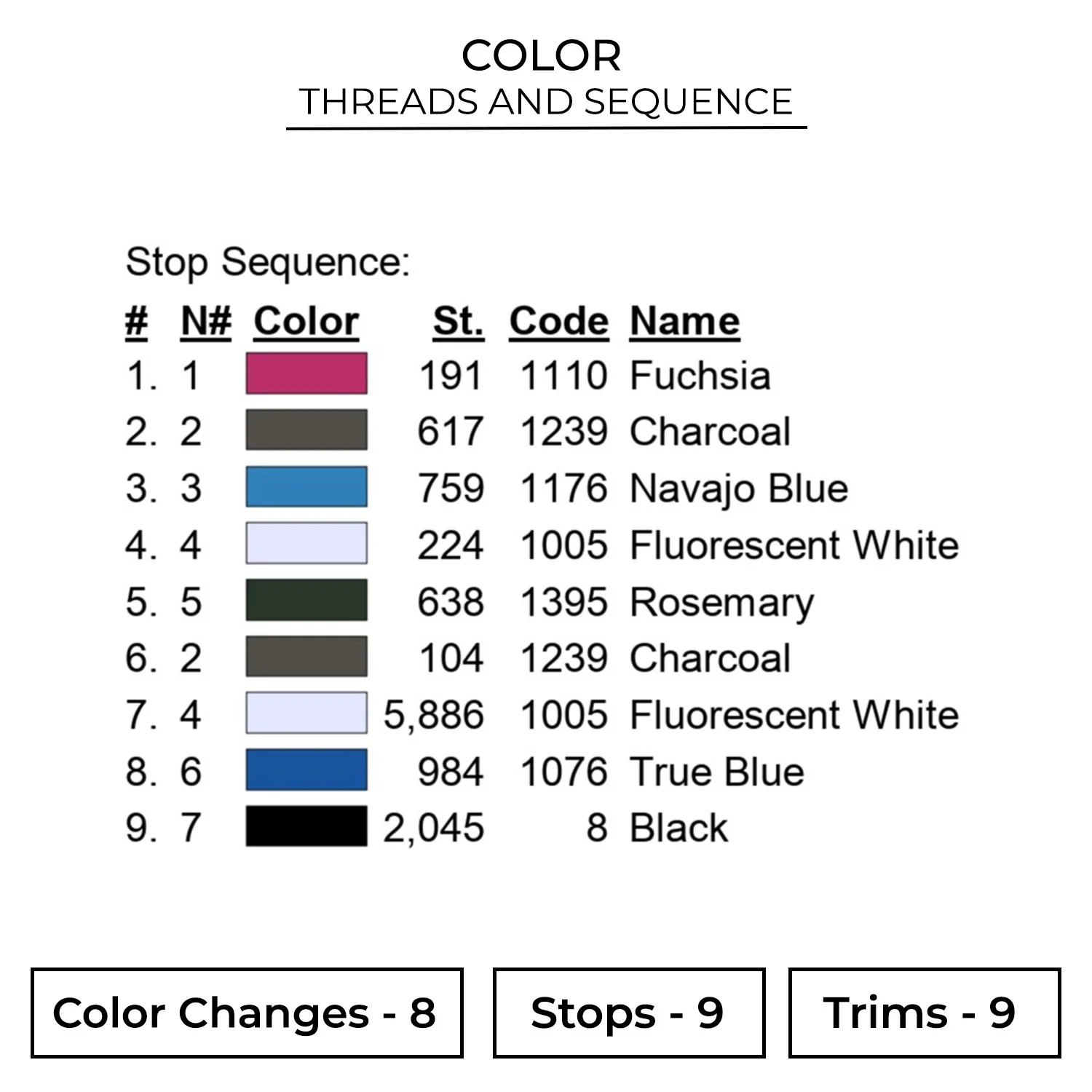Click the Stop Sequence label
Image resolution: width=1092 pixels, height=1092 pixels.
tap(268, 262)
